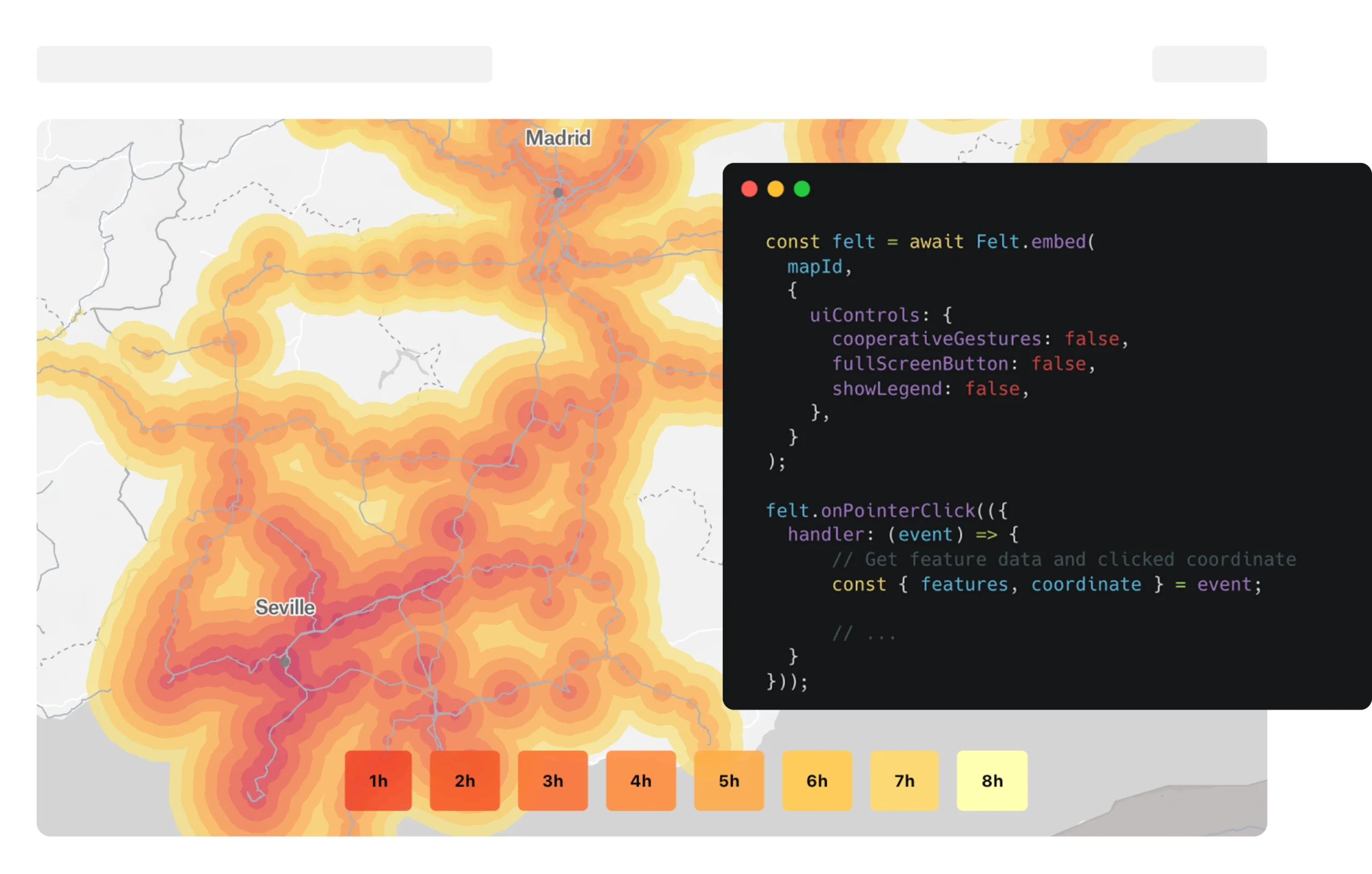Viewport: 1372px width, 874px height.
Task: Select the 2h travel time swatch
Action: point(464,780)
